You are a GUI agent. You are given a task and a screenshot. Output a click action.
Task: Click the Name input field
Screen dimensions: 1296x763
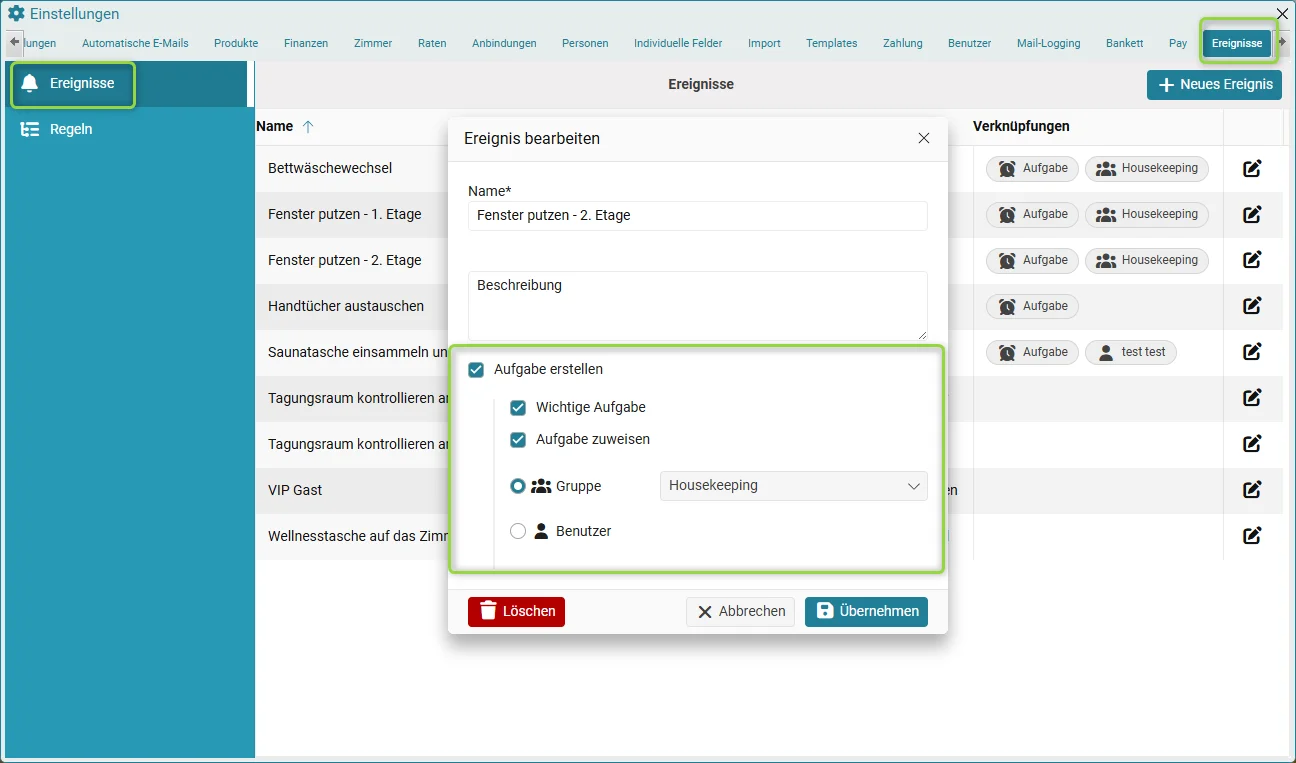[698, 216]
